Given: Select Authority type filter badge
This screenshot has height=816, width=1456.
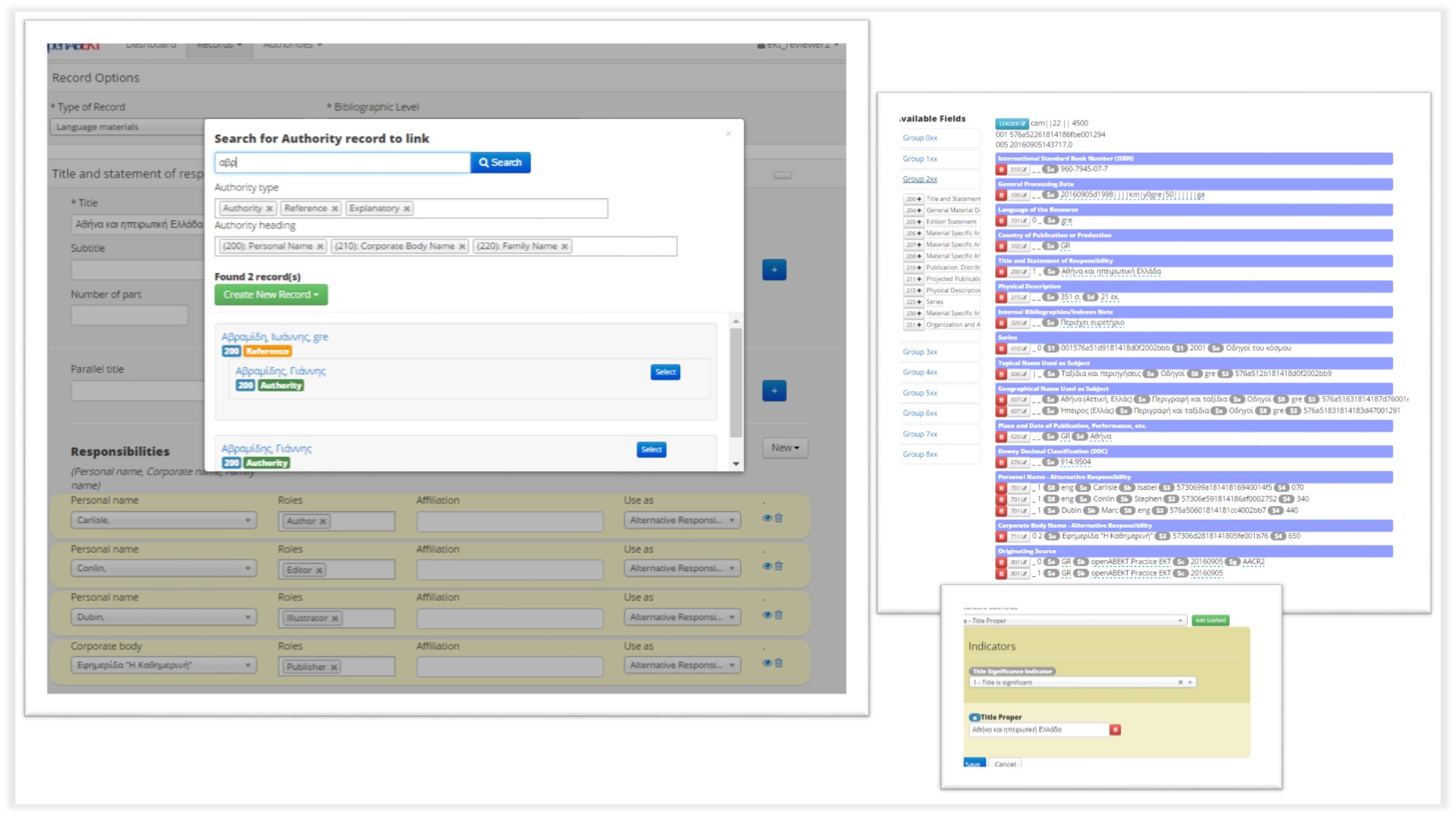Looking at the screenshot, I should click(244, 208).
